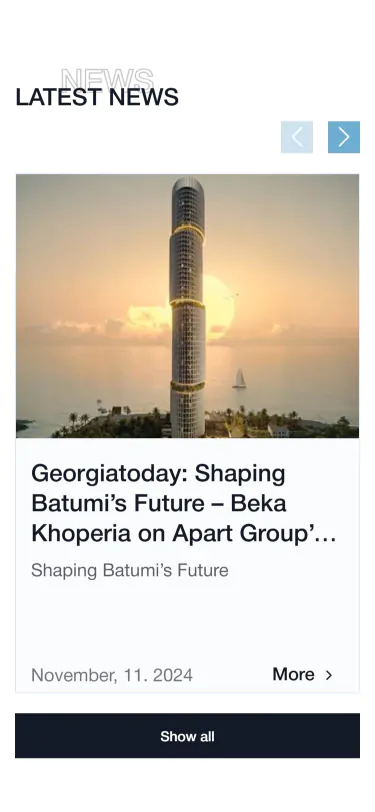Click the sailboat in the article image
Viewport: 375px width, 812px height.
click(239, 379)
